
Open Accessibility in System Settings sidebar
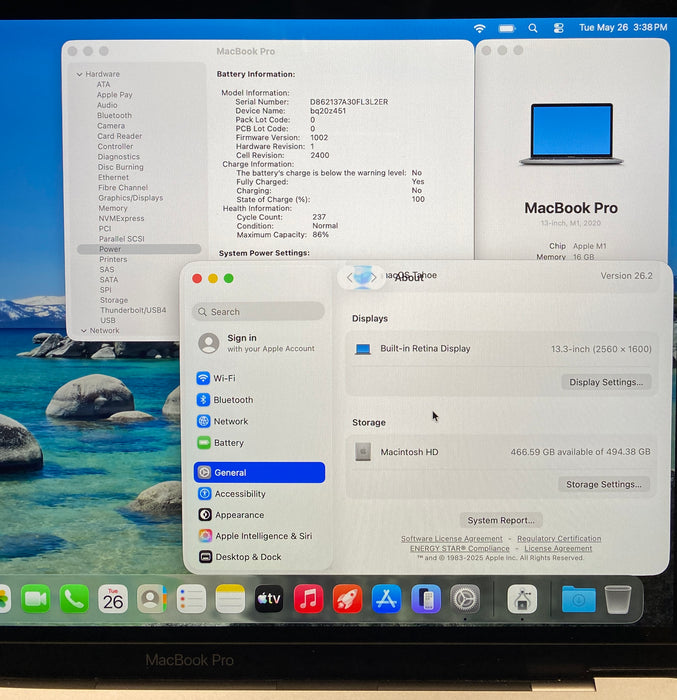tap(259, 493)
